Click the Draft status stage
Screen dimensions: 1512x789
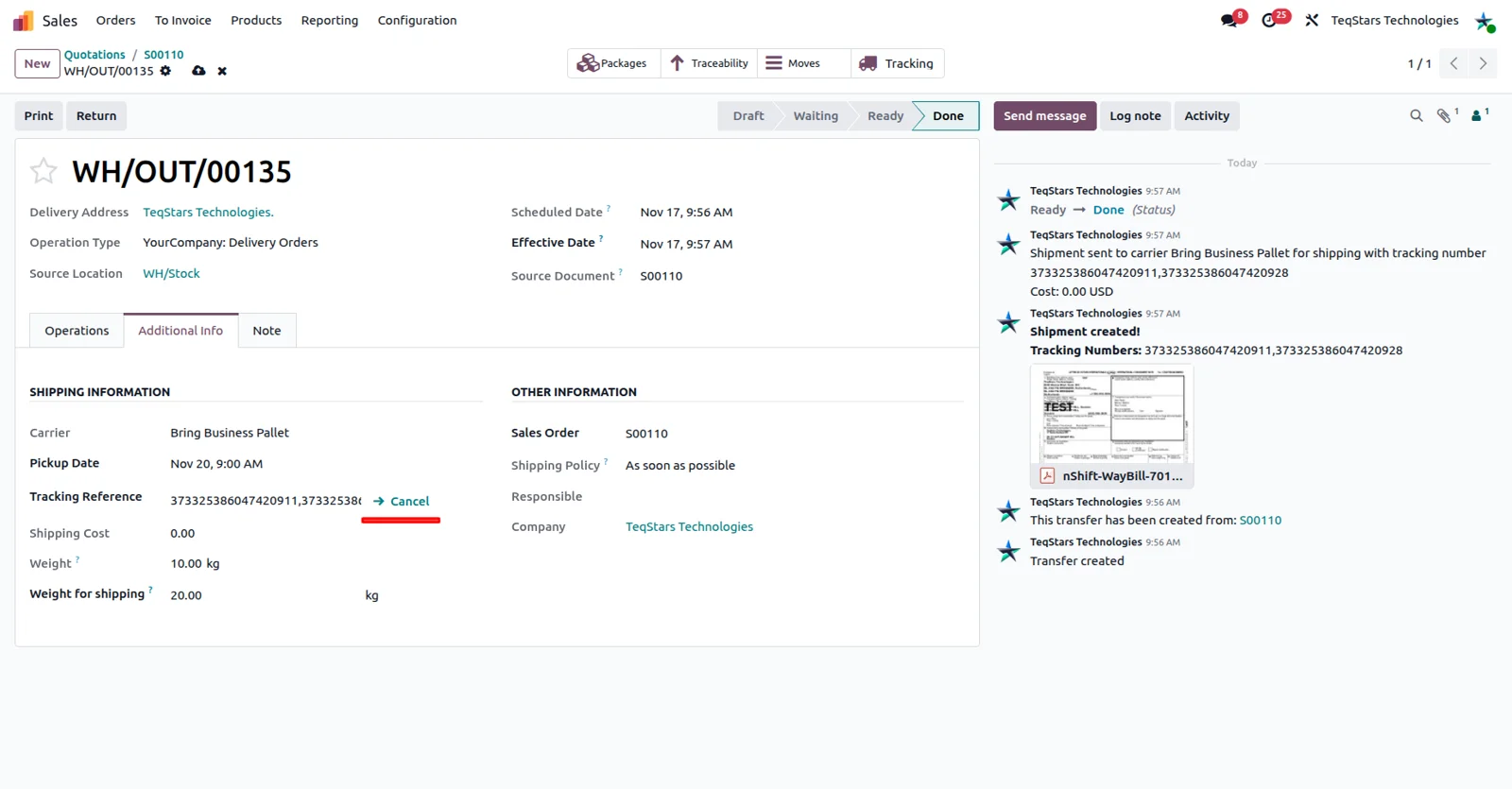point(747,115)
